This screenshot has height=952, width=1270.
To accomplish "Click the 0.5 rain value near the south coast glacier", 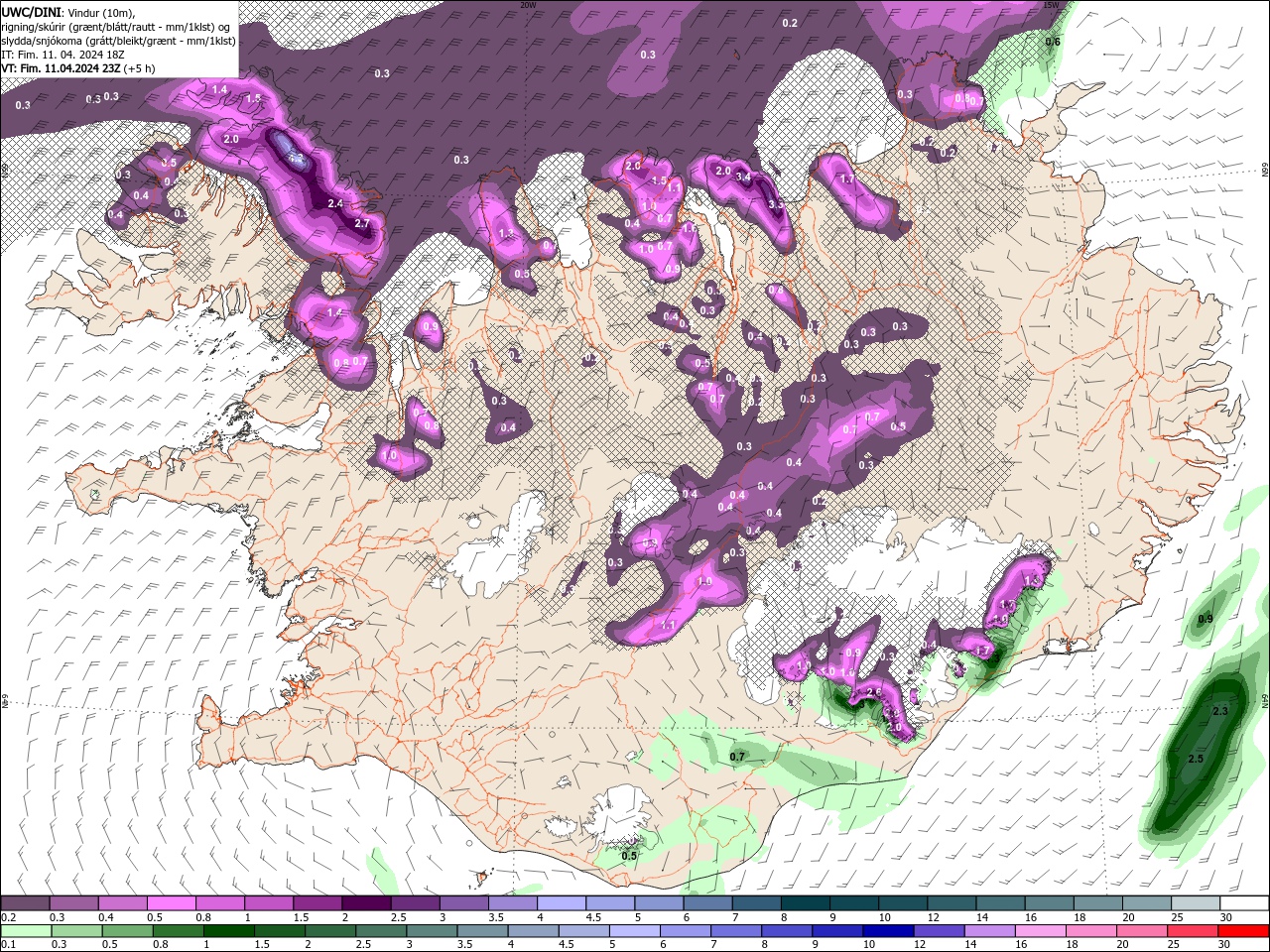I will (629, 855).
